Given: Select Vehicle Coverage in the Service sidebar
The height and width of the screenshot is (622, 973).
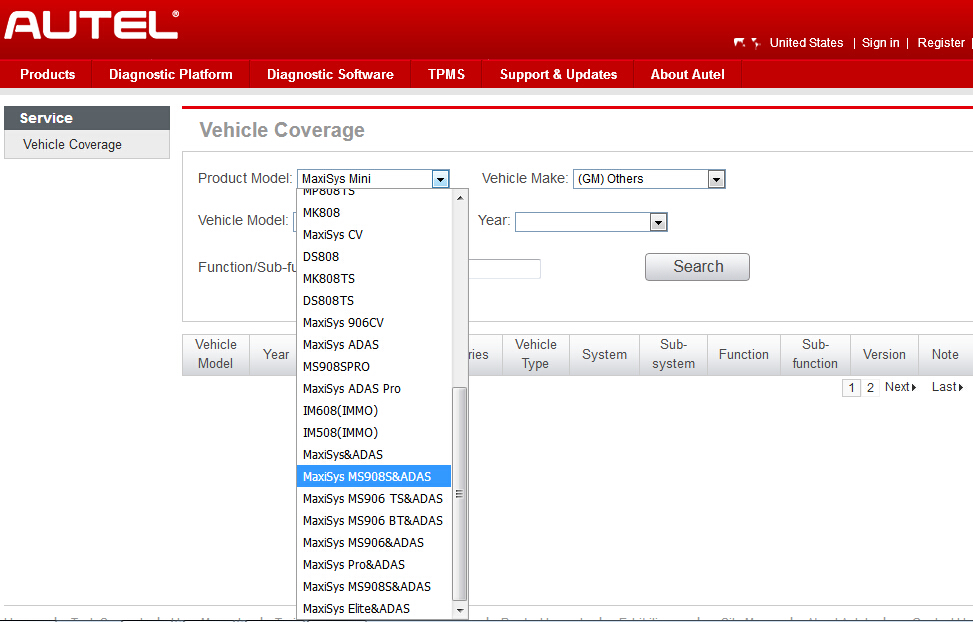Looking at the screenshot, I should click(72, 144).
